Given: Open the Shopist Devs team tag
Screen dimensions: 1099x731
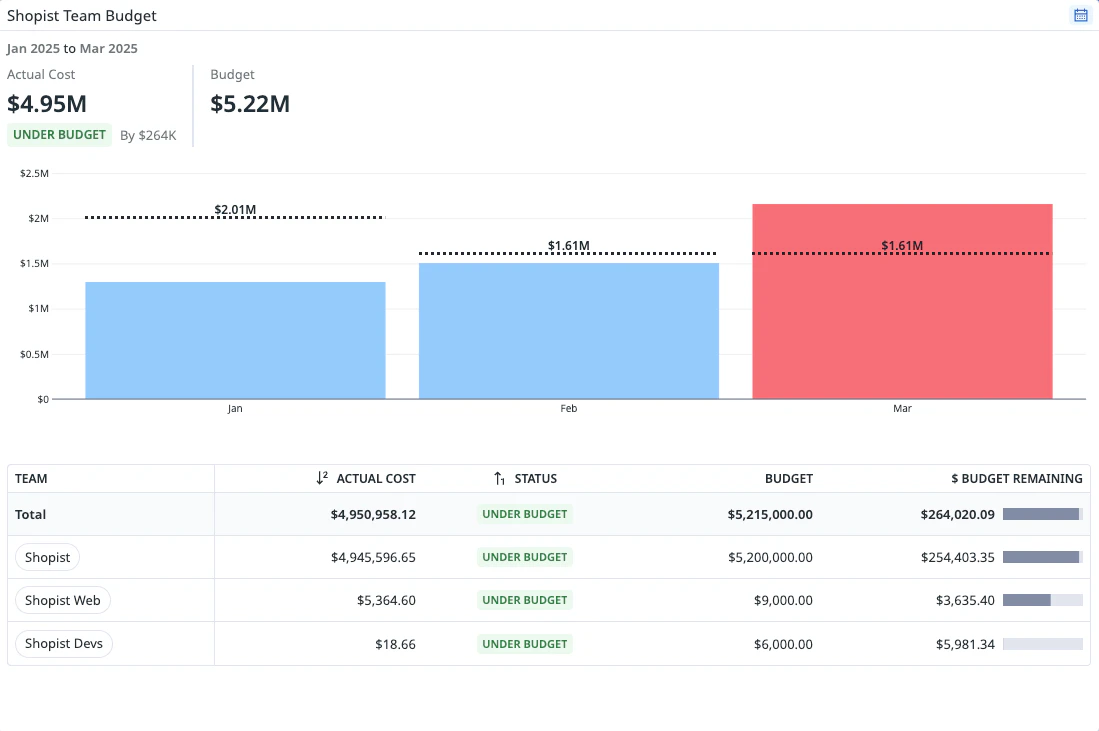Looking at the screenshot, I should (x=64, y=643).
